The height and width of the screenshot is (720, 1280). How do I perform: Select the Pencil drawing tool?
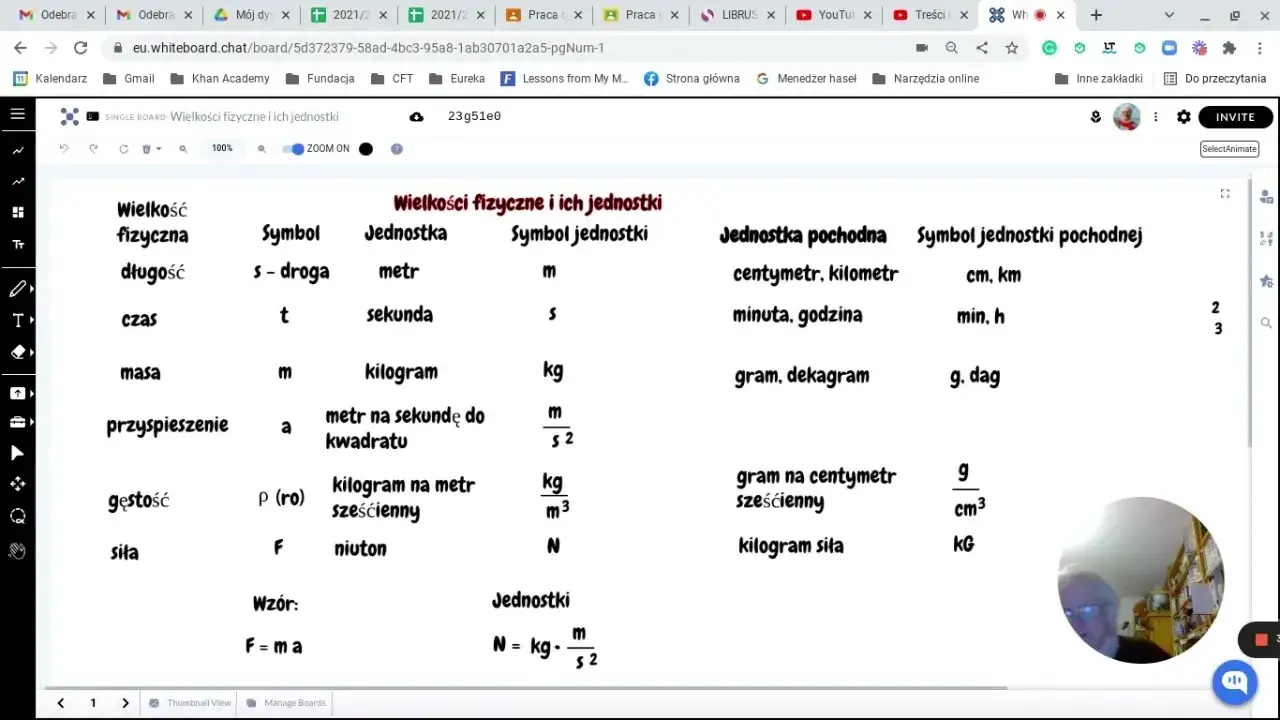pos(17,288)
